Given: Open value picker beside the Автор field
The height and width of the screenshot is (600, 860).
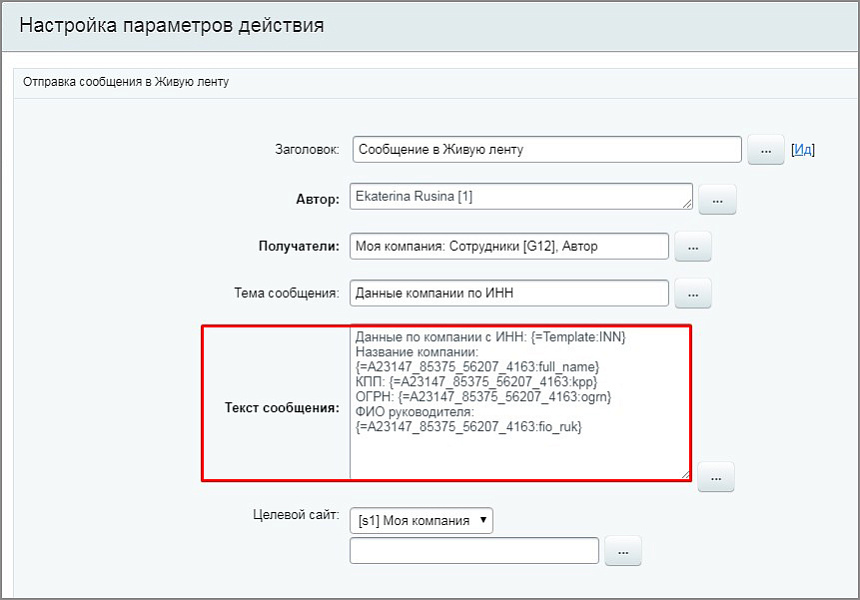Looking at the screenshot, I should coord(717,200).
